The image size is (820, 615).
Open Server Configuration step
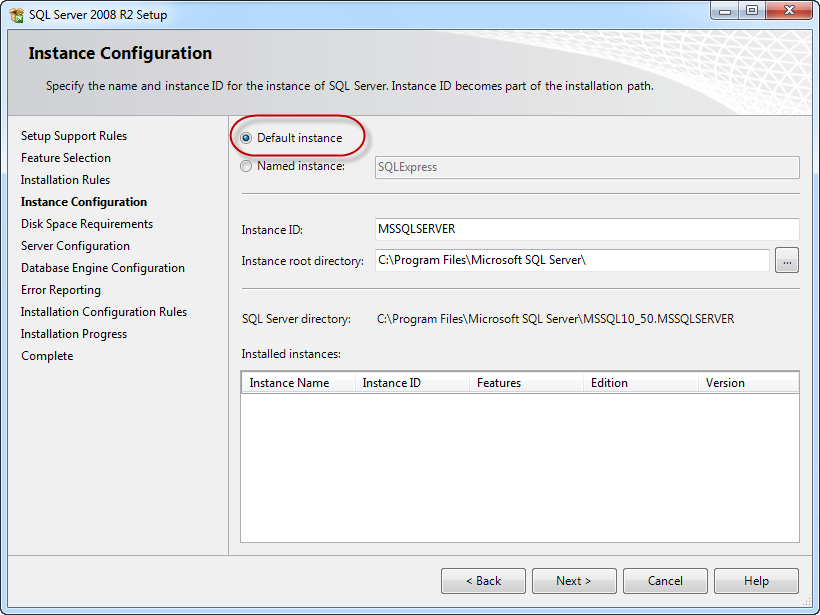click(x=75, y=246)
